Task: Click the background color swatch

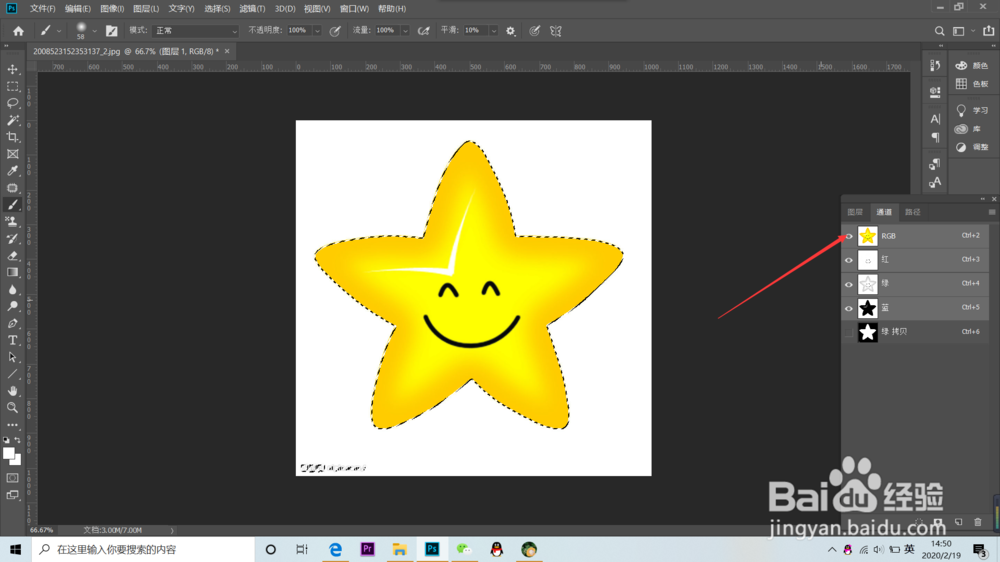Action: [17, 460]
